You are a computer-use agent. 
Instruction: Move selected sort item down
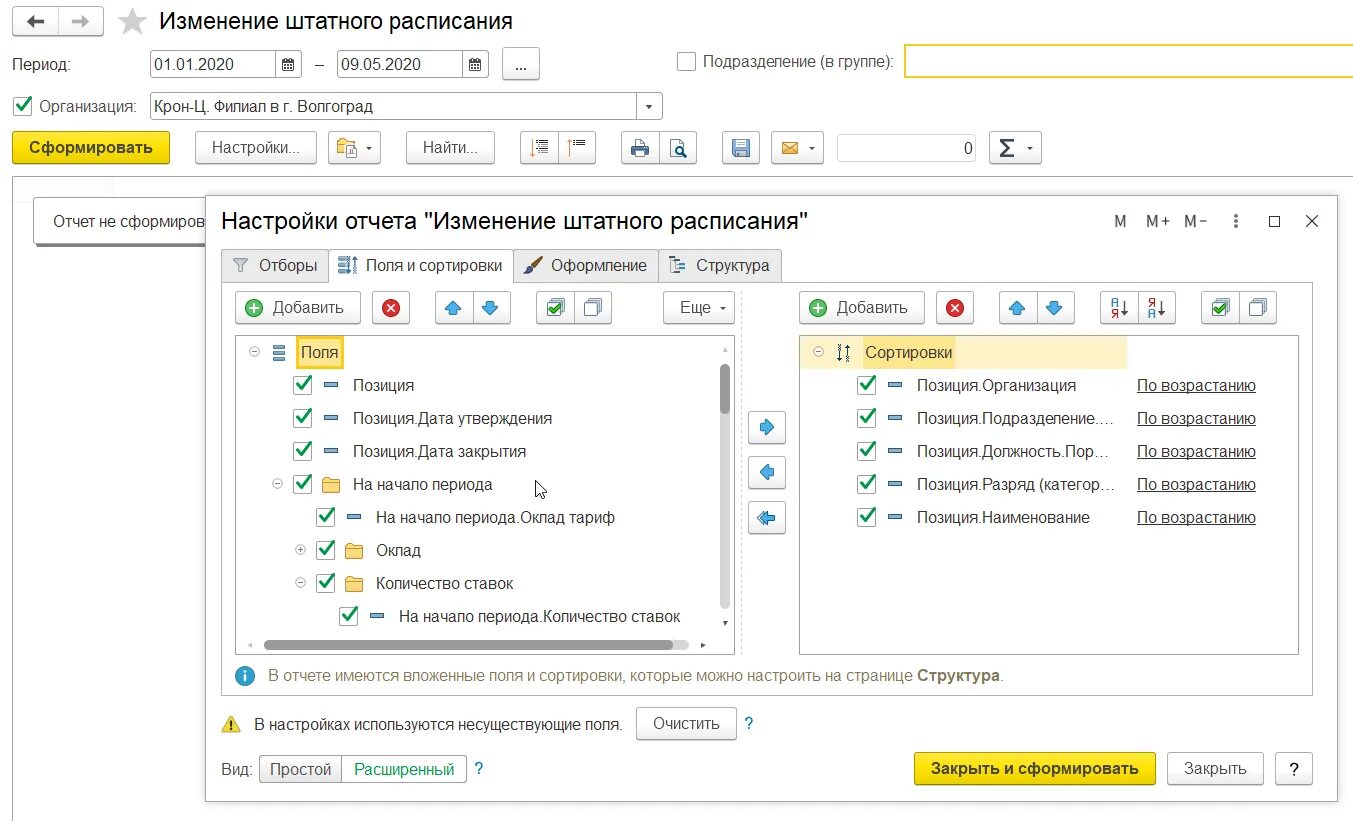point(1055,308)
